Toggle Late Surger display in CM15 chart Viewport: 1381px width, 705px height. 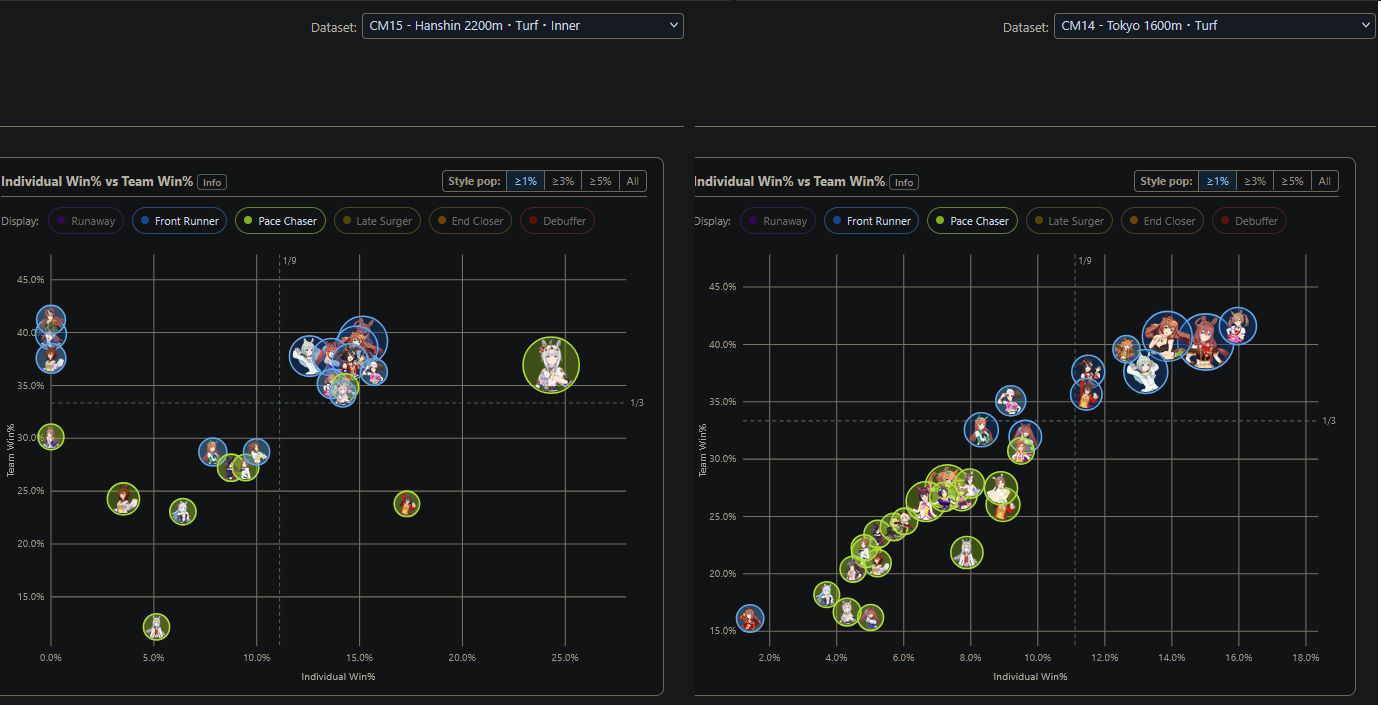tap(377, 221)
